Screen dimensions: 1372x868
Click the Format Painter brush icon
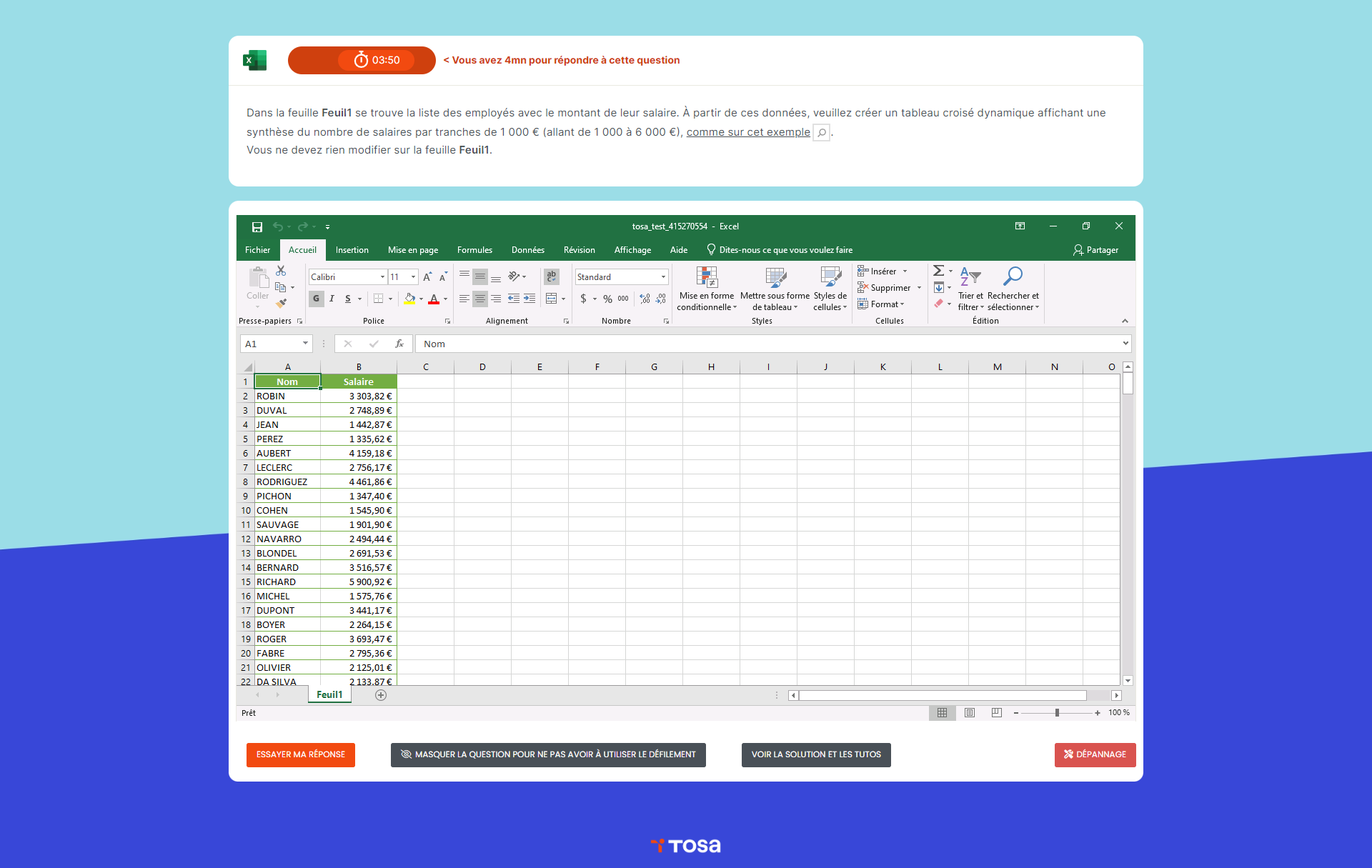[281, 304]
